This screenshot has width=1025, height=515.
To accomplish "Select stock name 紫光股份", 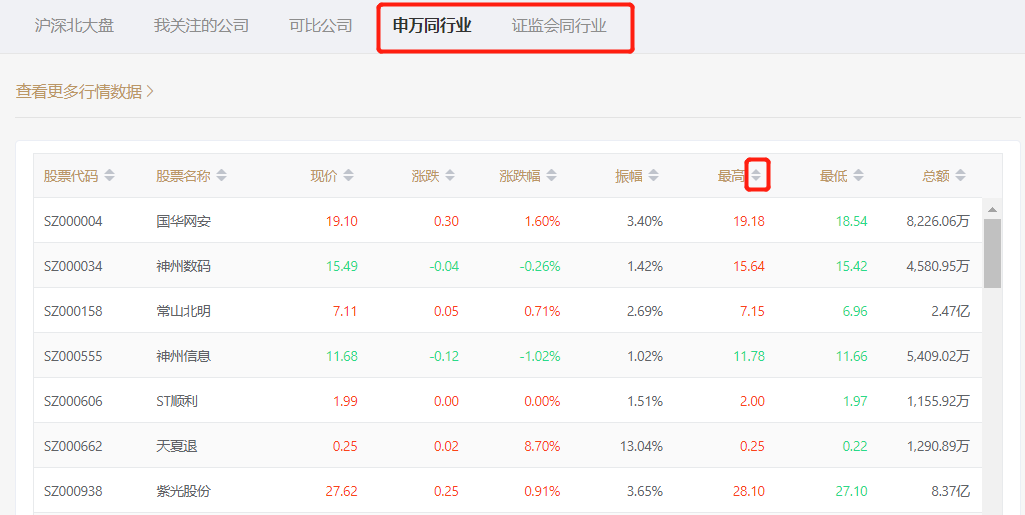I will (183, 491).
